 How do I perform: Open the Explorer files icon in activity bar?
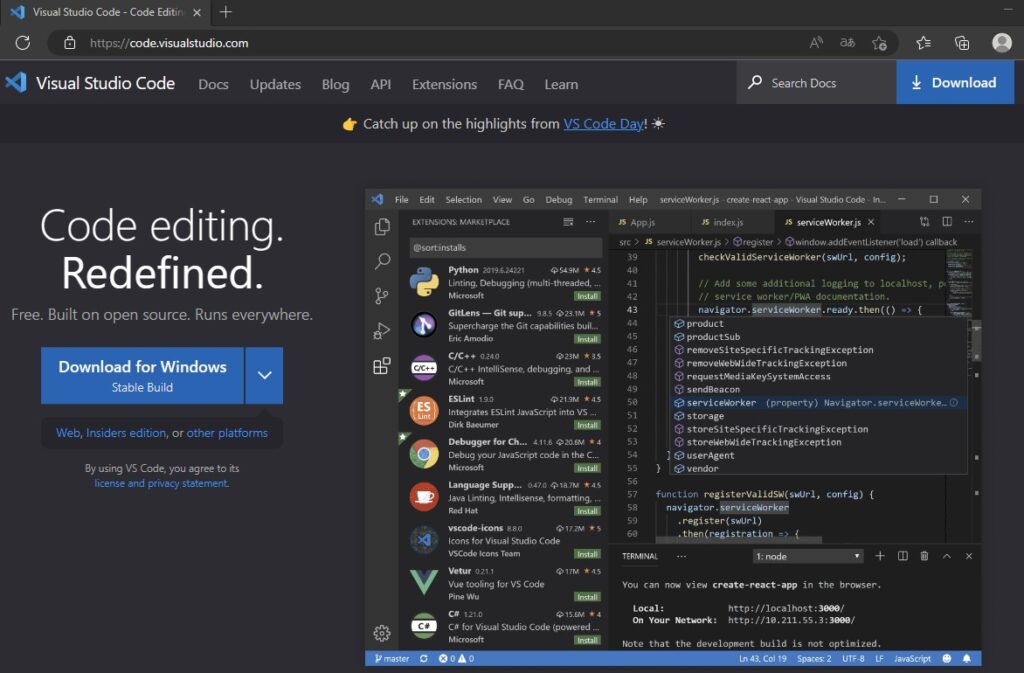[382, 227]
